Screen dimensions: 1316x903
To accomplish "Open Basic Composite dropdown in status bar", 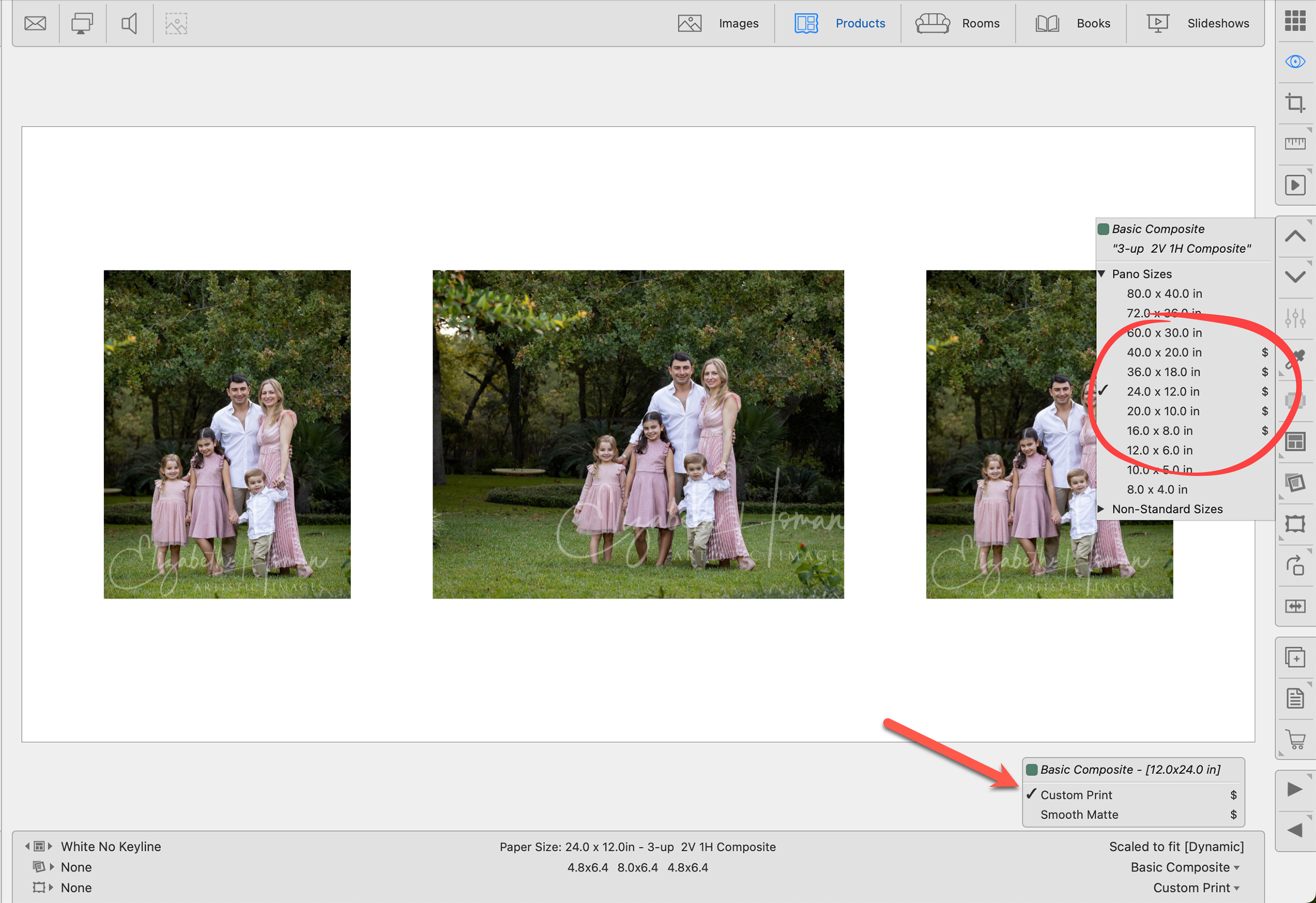I will [1184, 867].
